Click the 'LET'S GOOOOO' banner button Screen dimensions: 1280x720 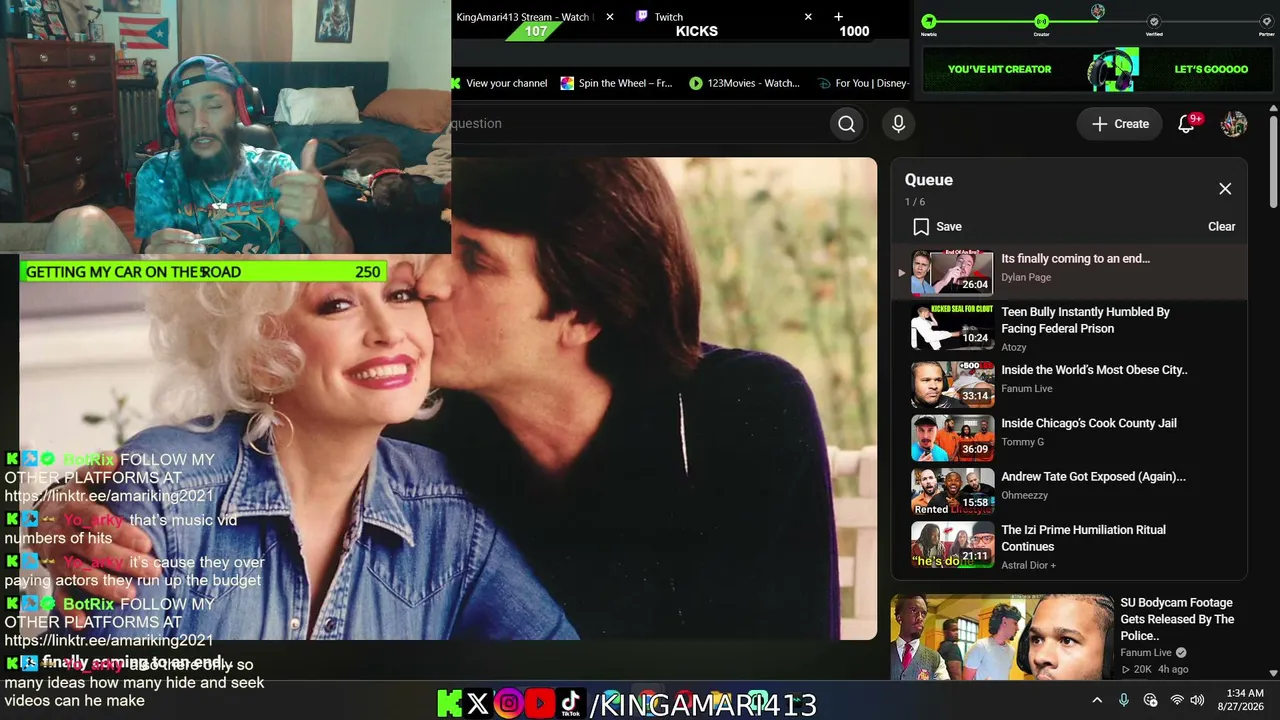coord(1211,69)
